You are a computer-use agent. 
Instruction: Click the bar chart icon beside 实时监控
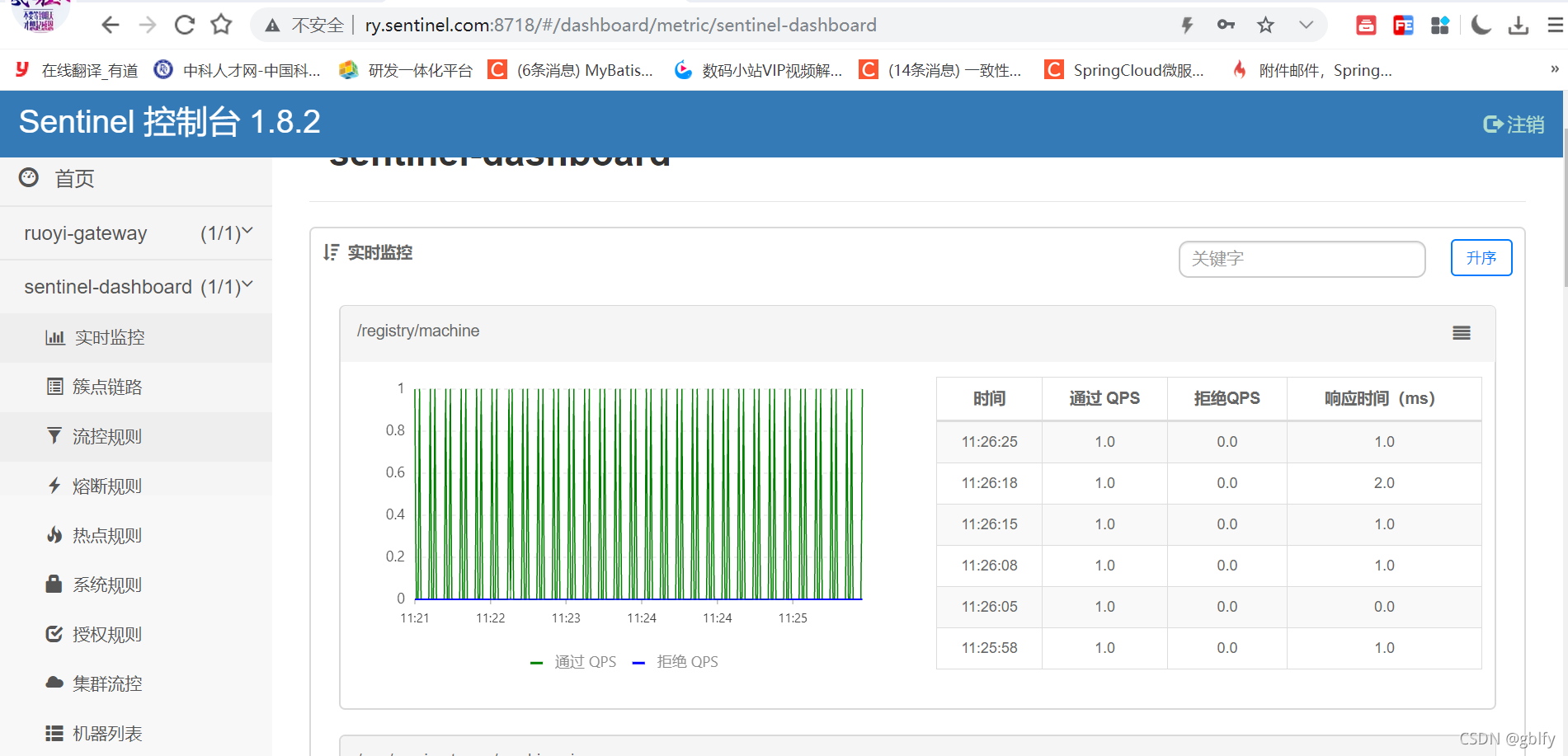pos(55,337)
